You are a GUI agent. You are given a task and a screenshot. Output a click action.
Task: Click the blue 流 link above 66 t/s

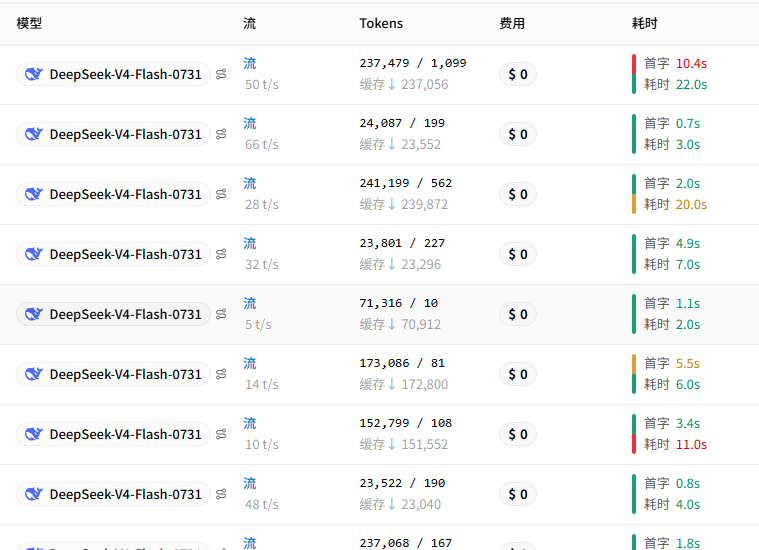coord(250,123)
